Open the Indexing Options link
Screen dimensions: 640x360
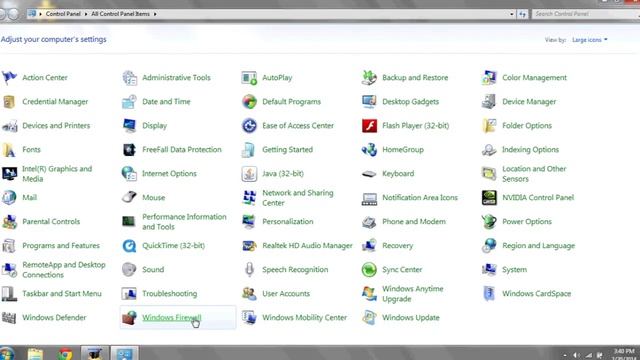[530, 149]
